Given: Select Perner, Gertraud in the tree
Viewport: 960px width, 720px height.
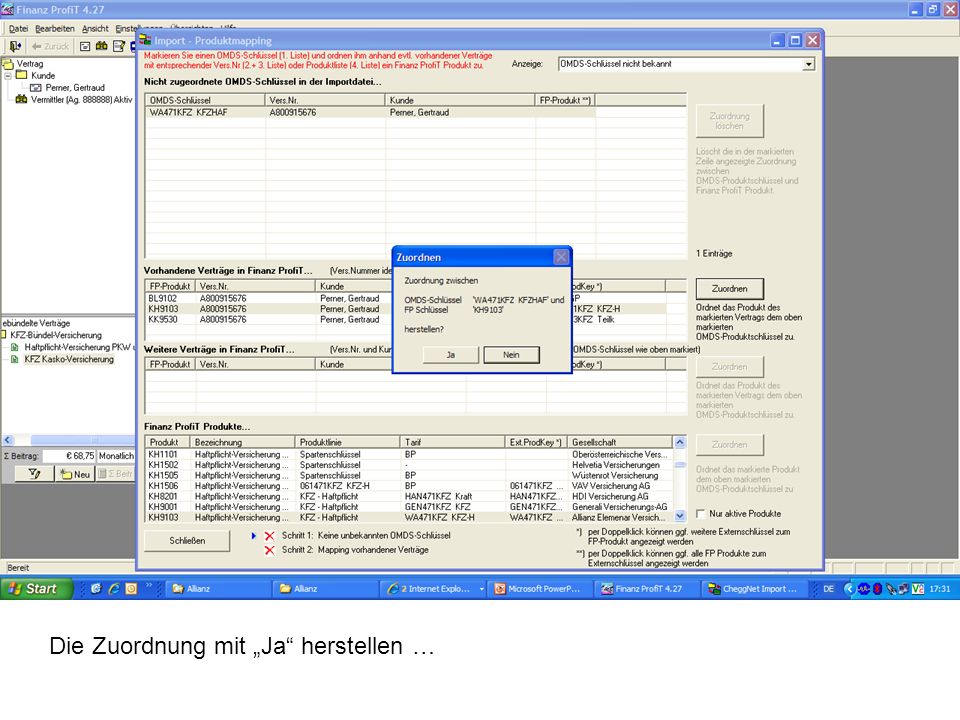Looking at the screenshot, I should tap(75, 88).
